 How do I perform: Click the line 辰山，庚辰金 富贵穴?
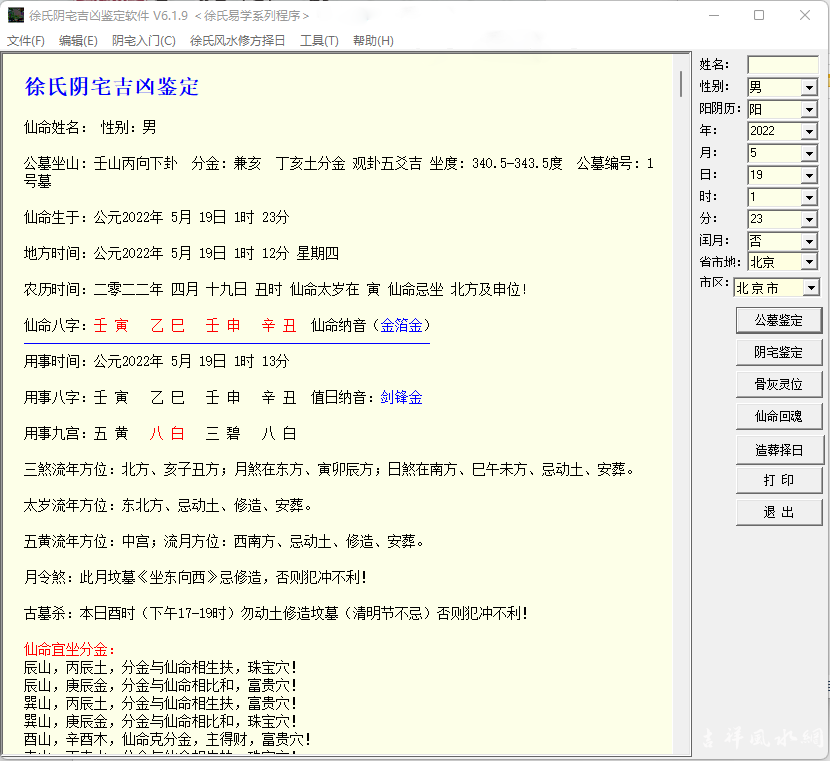click(160, 685)
